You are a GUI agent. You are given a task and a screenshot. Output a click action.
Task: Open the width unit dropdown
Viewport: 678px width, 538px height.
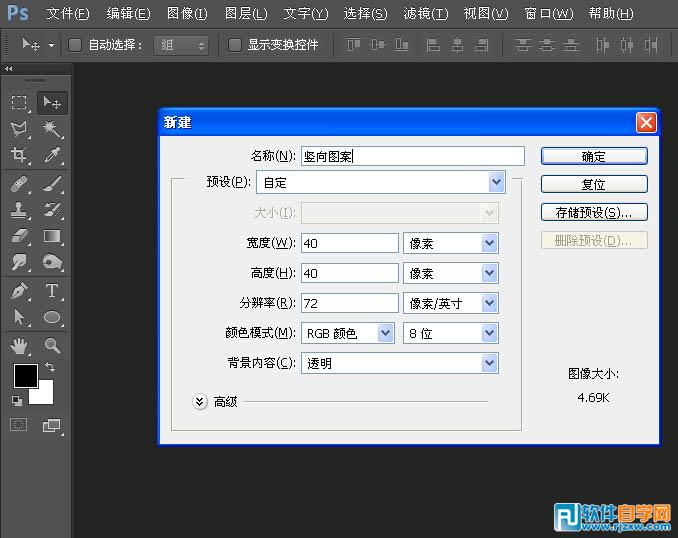(x=489, y=243)
